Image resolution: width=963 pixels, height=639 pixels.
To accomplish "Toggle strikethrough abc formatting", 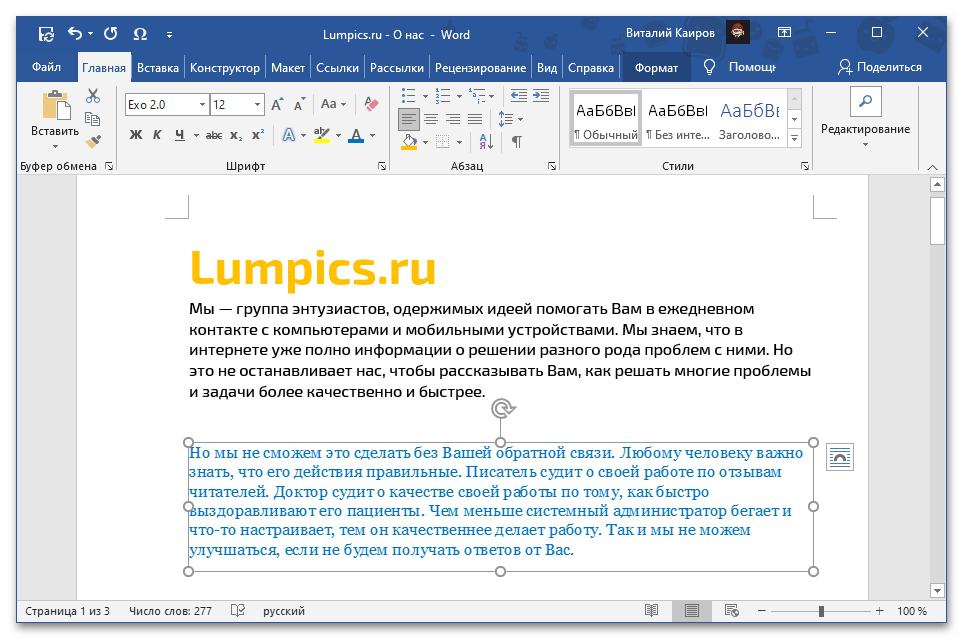I will point(214,135).
